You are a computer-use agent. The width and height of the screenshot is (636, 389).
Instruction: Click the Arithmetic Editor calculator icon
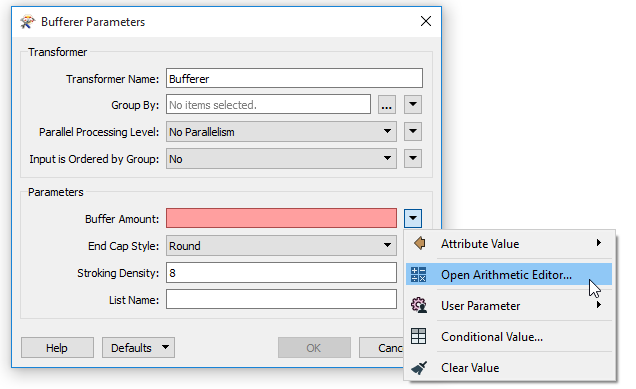pyautogui.click(x=418, y=275)
